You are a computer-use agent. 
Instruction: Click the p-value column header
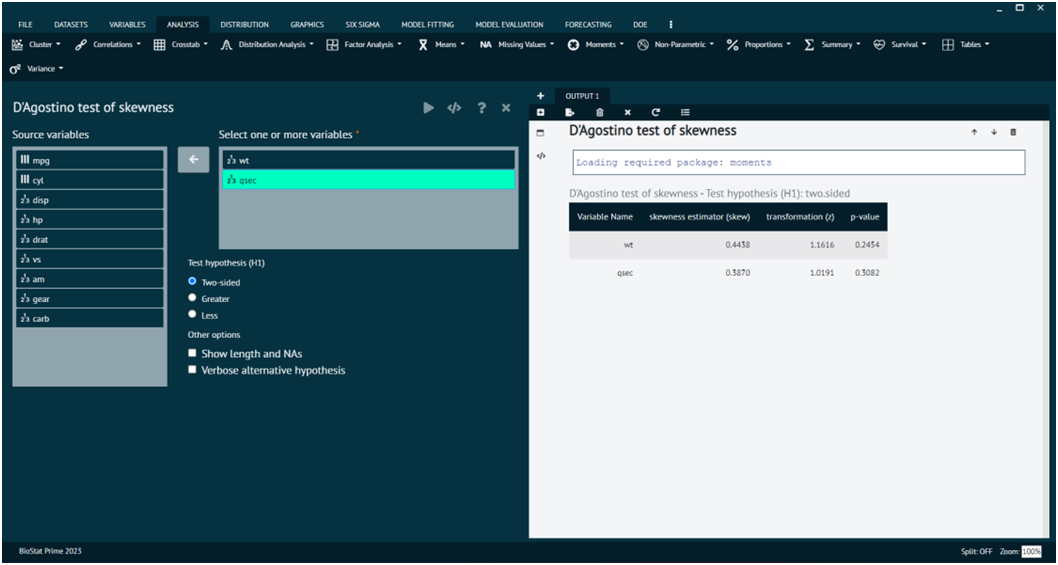tap(862, 217)
